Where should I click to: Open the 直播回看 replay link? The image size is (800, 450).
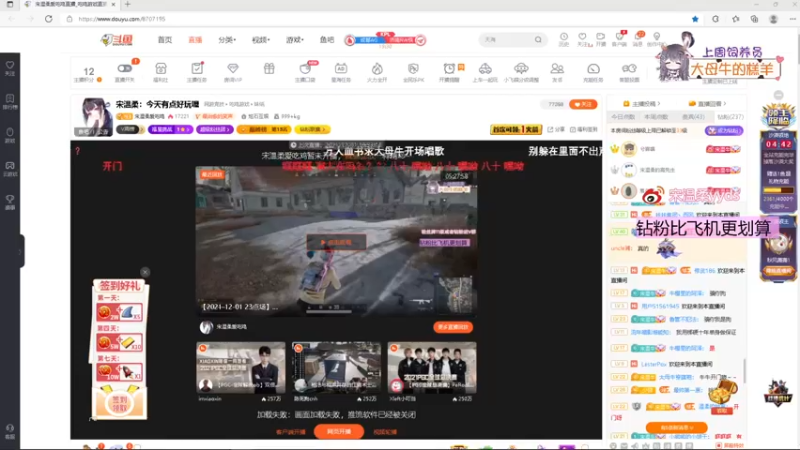(x=708, y=104)
